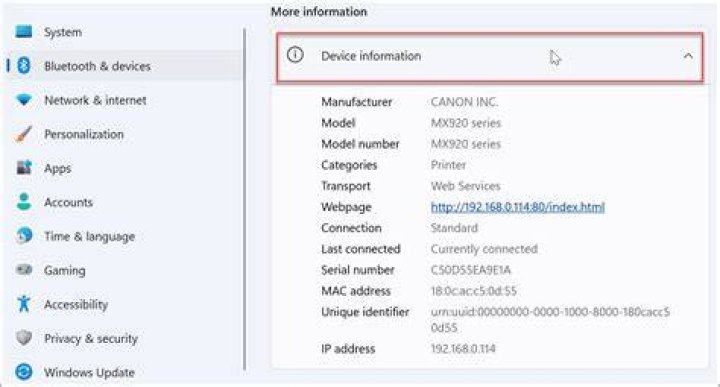Viewport: 720px width, 387px height.
Task: Open Time & language settings
Action: click(90, 236)
